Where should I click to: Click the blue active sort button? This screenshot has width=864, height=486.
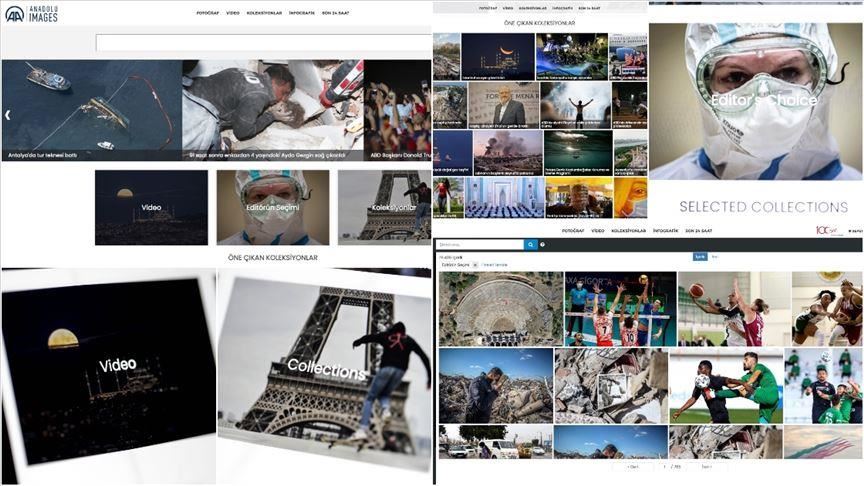click(700, 257)
